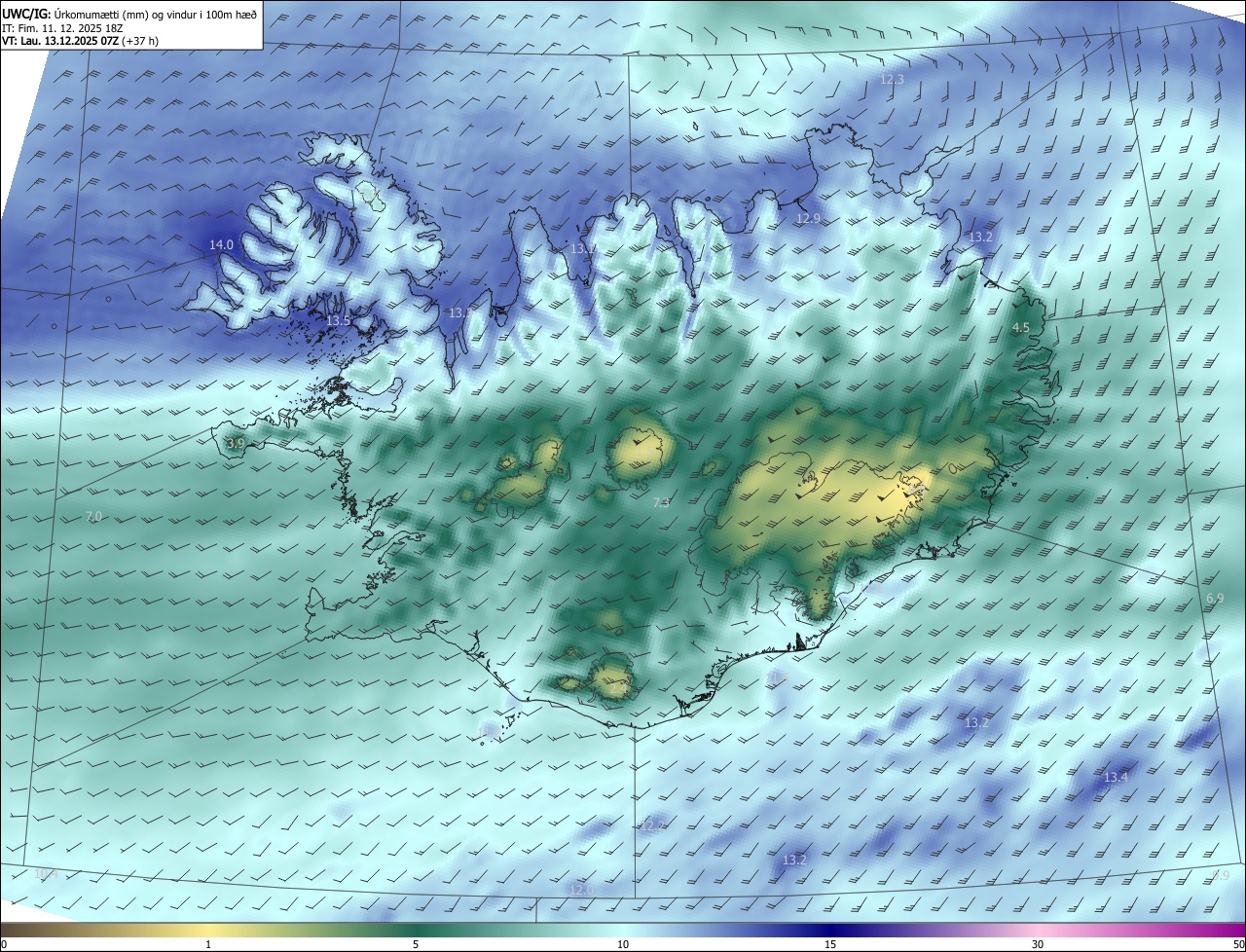
Task: Click the 13.5 value label
Action: click(338, 320)
